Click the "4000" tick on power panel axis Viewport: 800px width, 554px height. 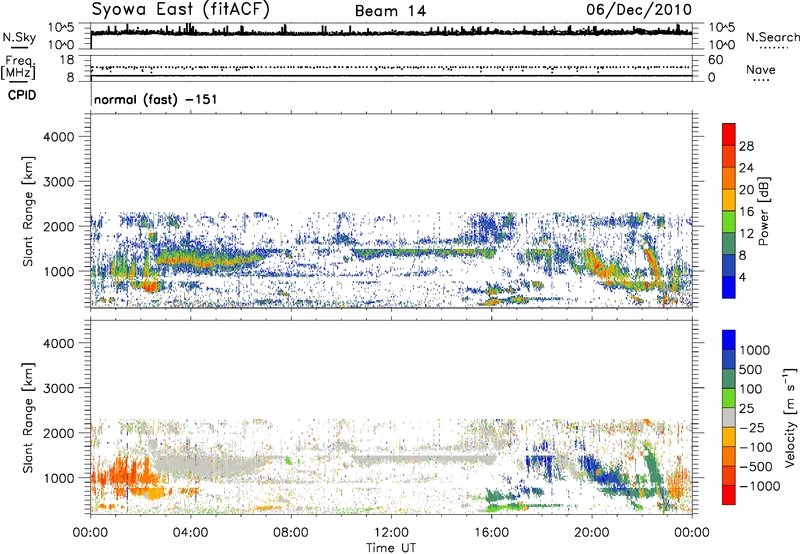[58, 137]
